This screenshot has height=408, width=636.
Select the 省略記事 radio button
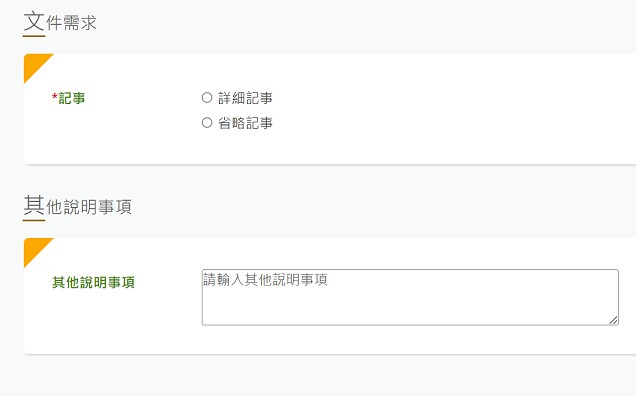point(207,123)
